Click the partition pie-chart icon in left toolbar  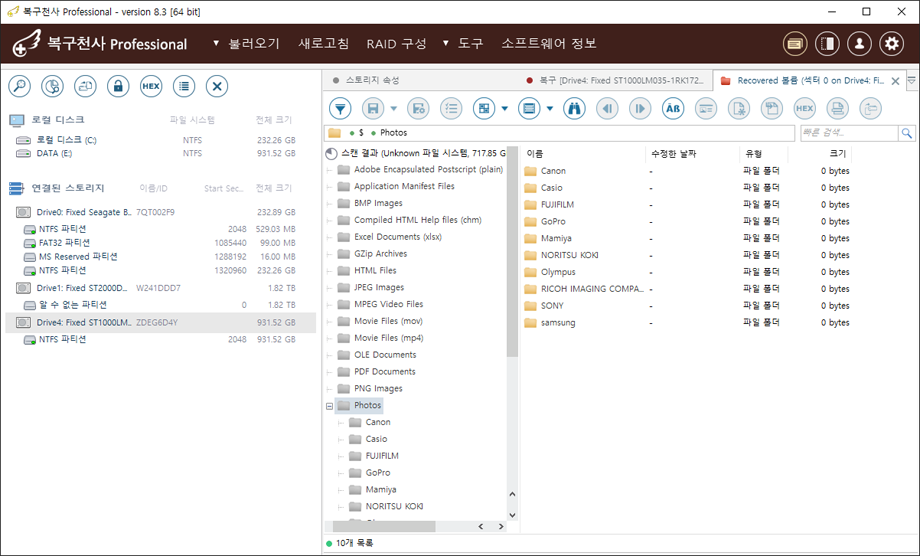click(x=52, y=86)
